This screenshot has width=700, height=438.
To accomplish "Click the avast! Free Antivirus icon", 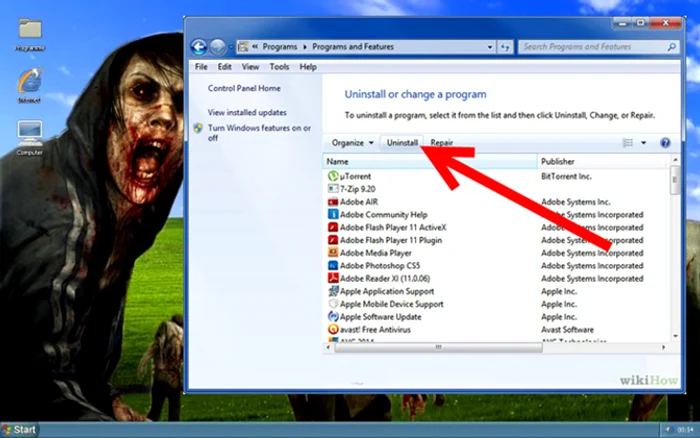I will coord(333,328).
